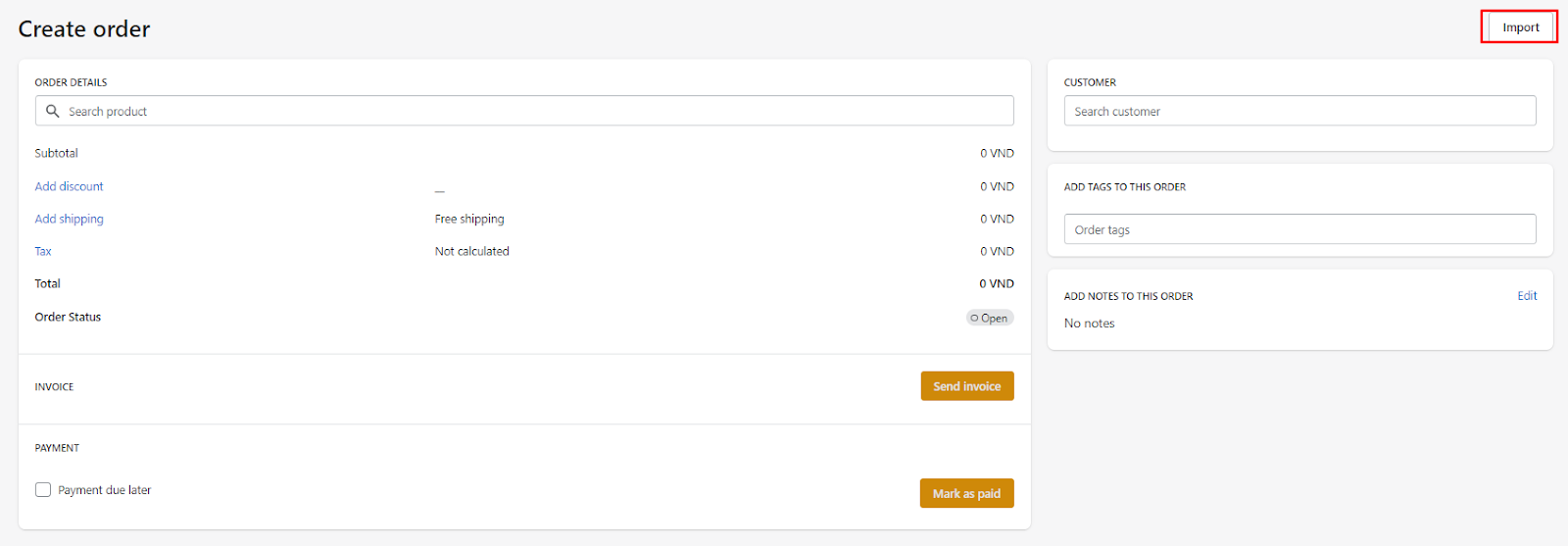
Task: Click the Add Tags To This Order heading
Action: coord(1124,187)
